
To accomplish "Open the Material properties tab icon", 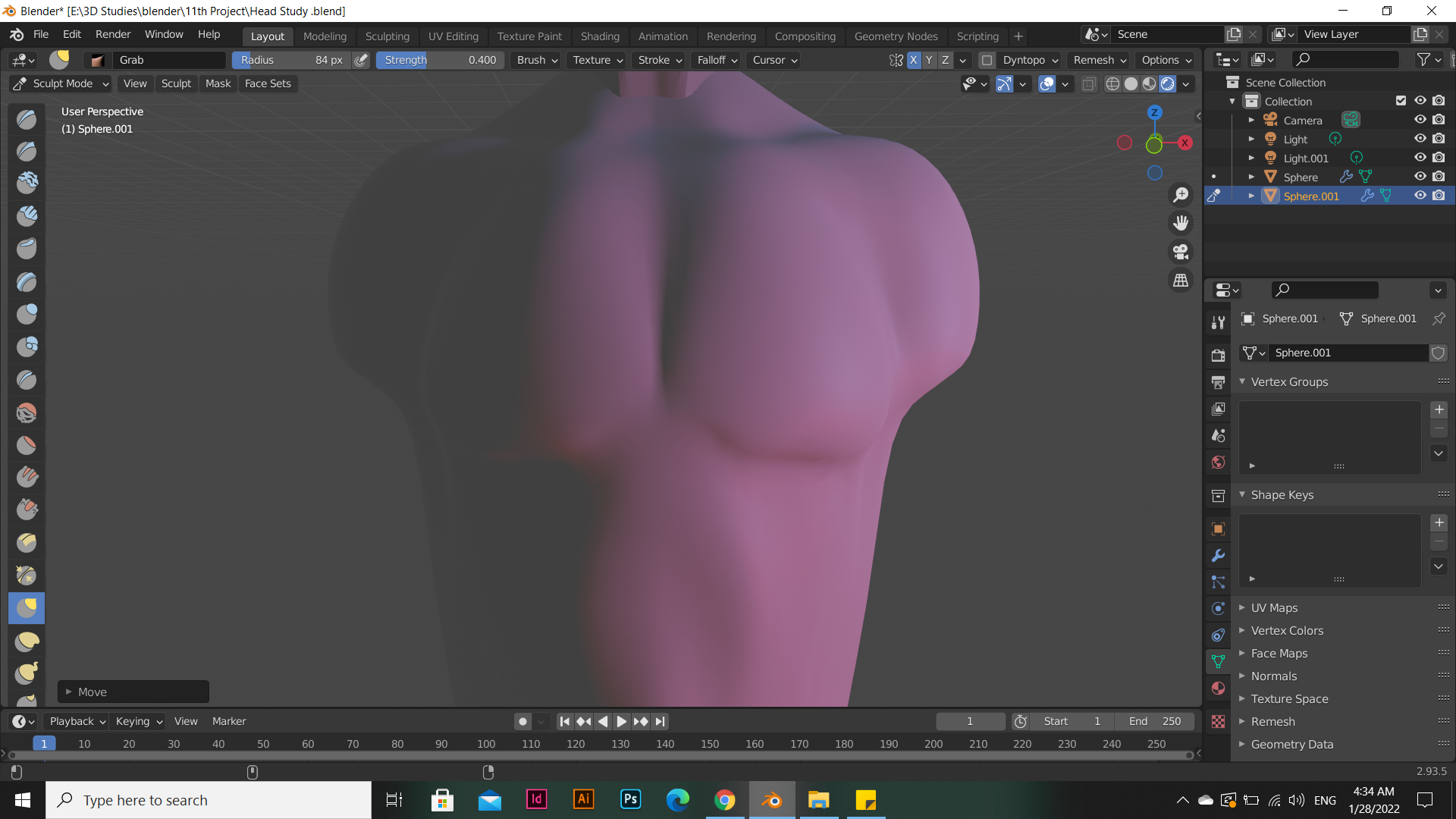I will point(1218,689).
